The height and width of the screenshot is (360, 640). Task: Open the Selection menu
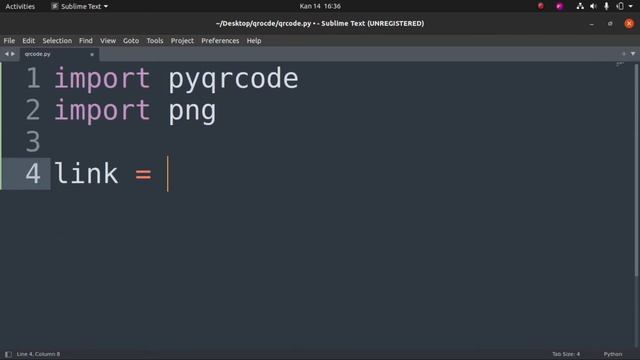tap(57, 41)
